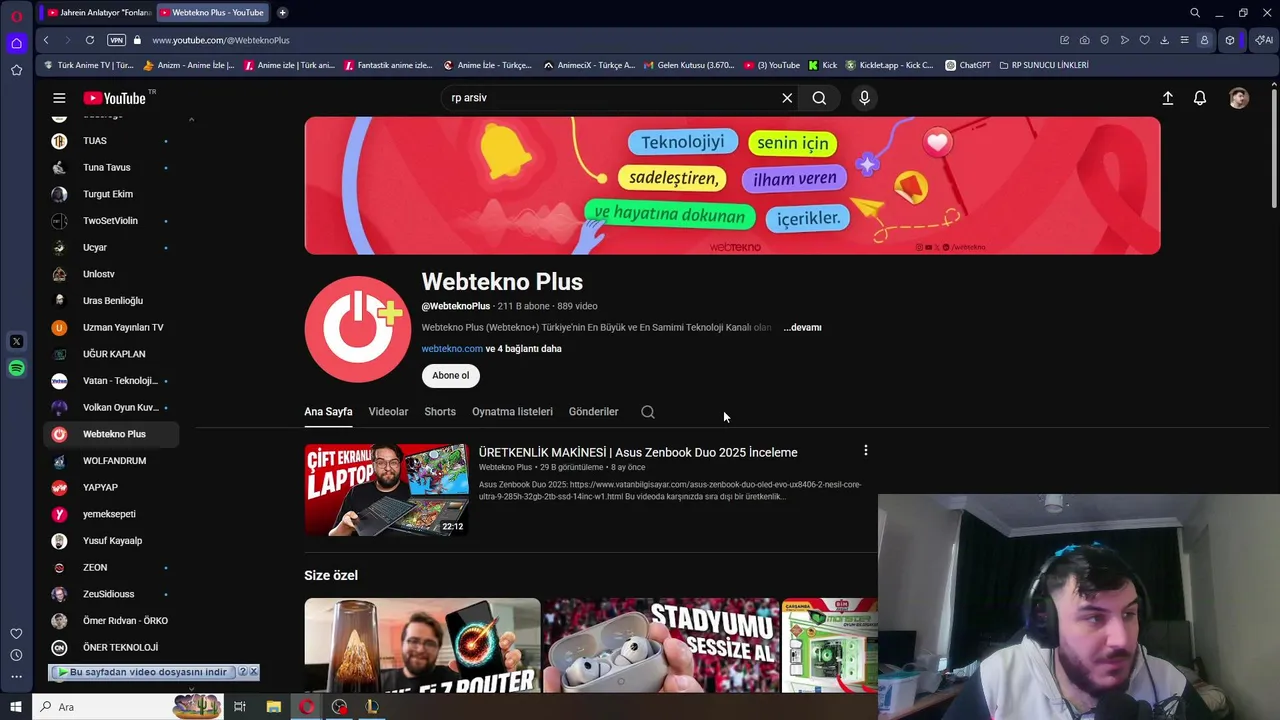The width and height of the screenshot is (1280, 720).
Task: Open the extensions cube icon
Action: point(1230,40)
